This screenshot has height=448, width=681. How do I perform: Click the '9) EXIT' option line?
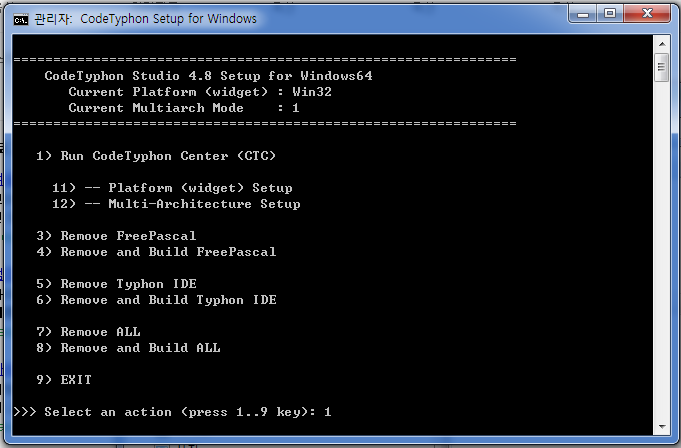point(64,380)
